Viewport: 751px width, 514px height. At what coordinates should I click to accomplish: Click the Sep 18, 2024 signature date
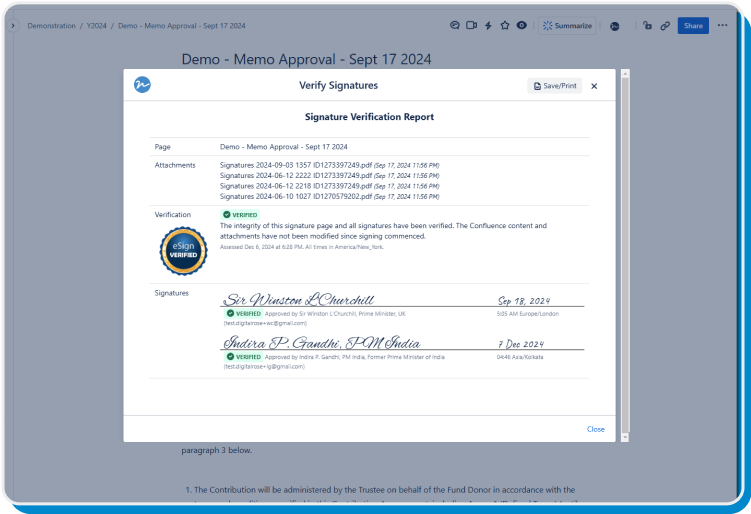point(523,301)
